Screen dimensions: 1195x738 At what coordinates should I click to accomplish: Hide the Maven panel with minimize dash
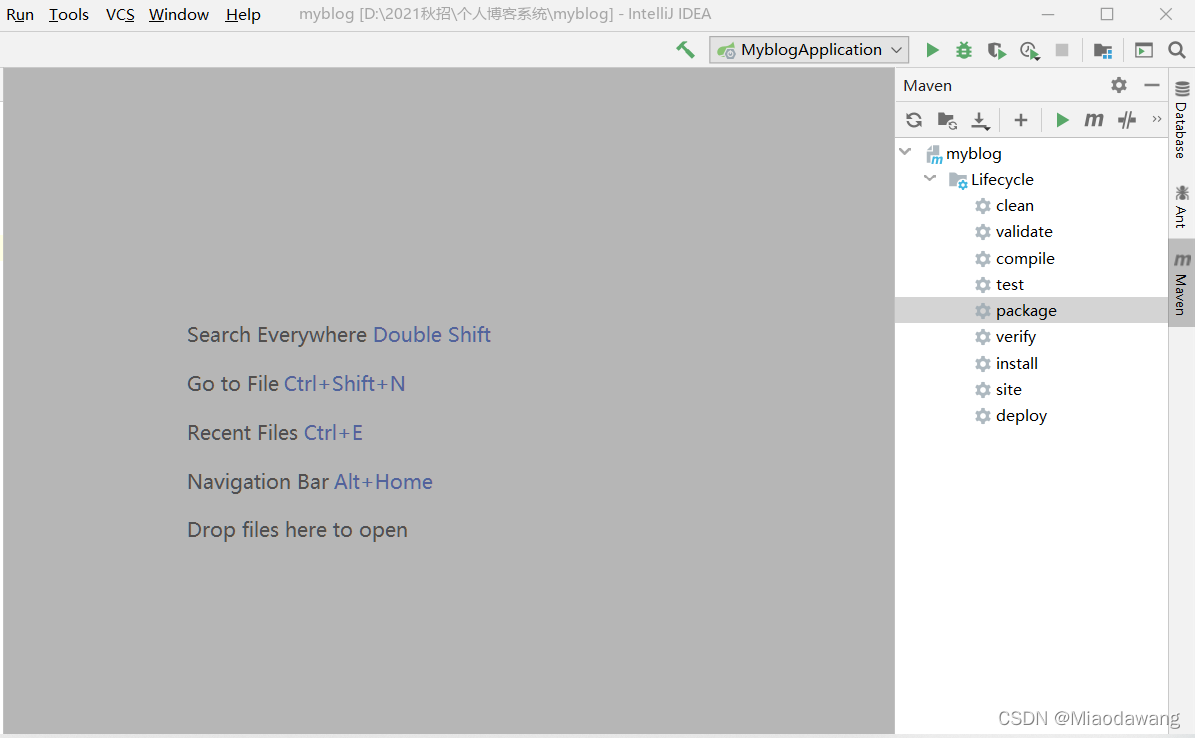1152,86
